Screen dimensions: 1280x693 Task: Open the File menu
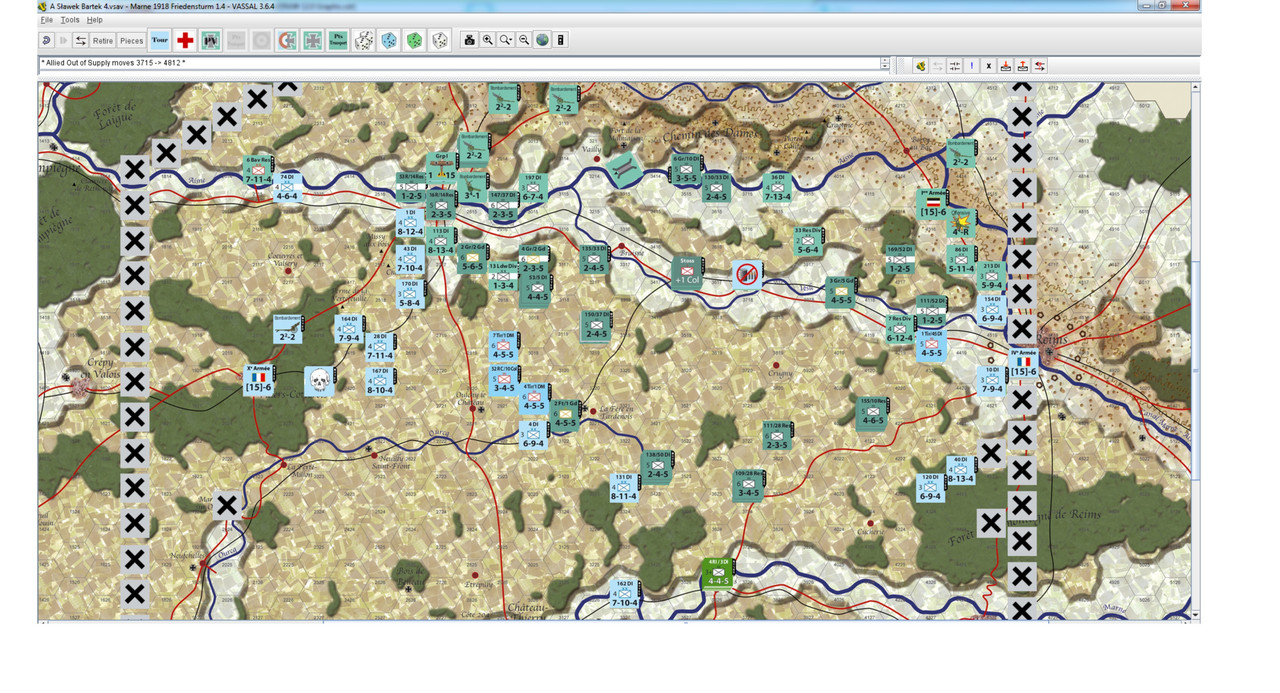(46, 20)
